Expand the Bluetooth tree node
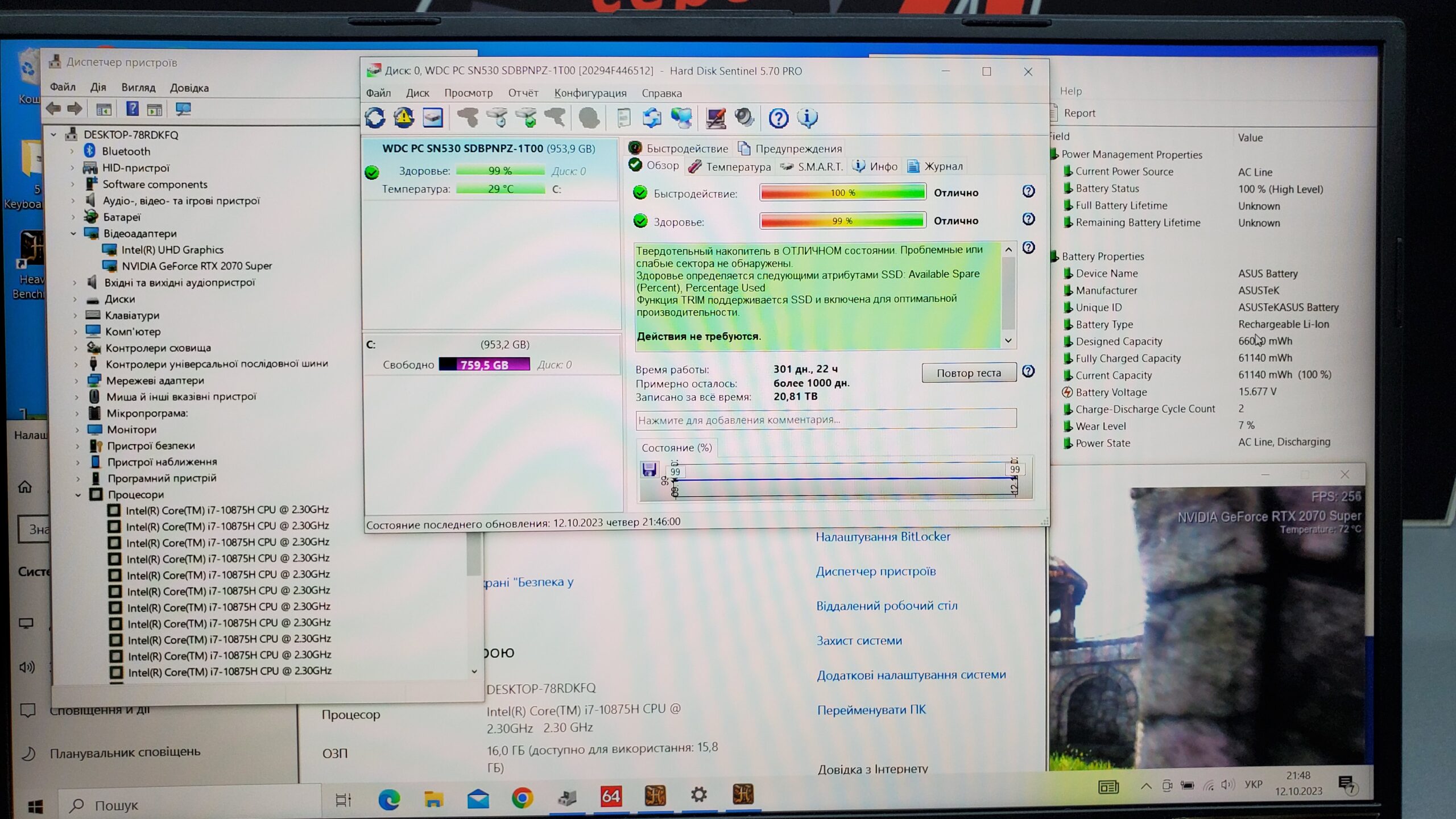 (72, 151)
